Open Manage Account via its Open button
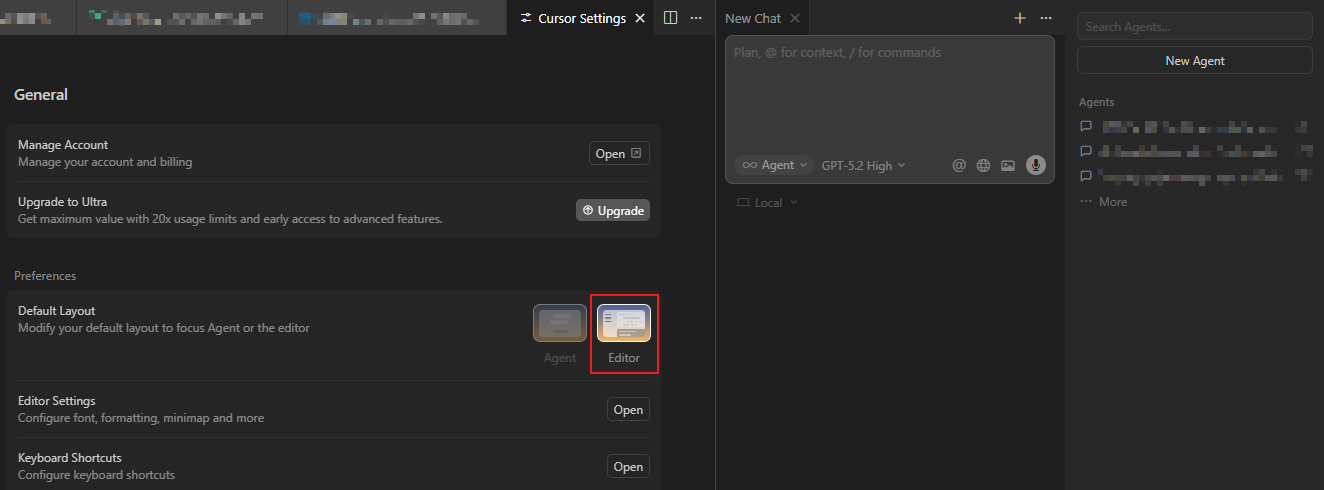1324x490 pixels. [619, 153]
